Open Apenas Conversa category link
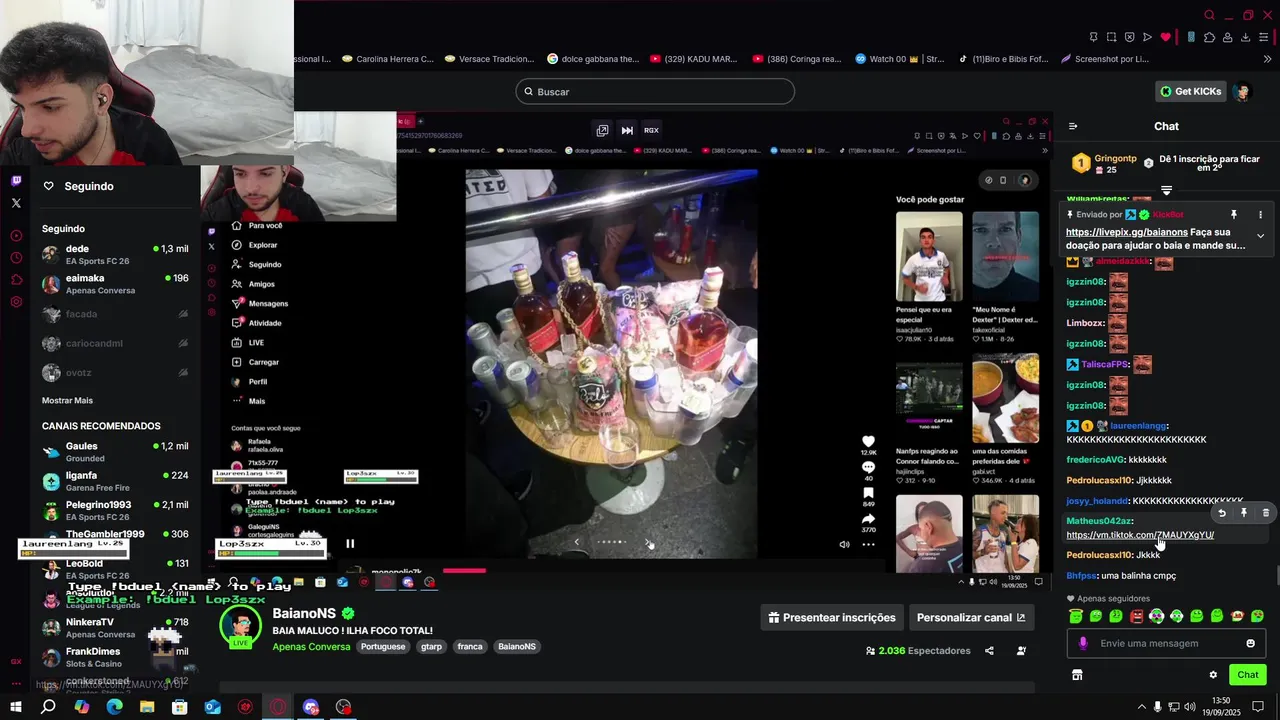 [x=311, y=647]
